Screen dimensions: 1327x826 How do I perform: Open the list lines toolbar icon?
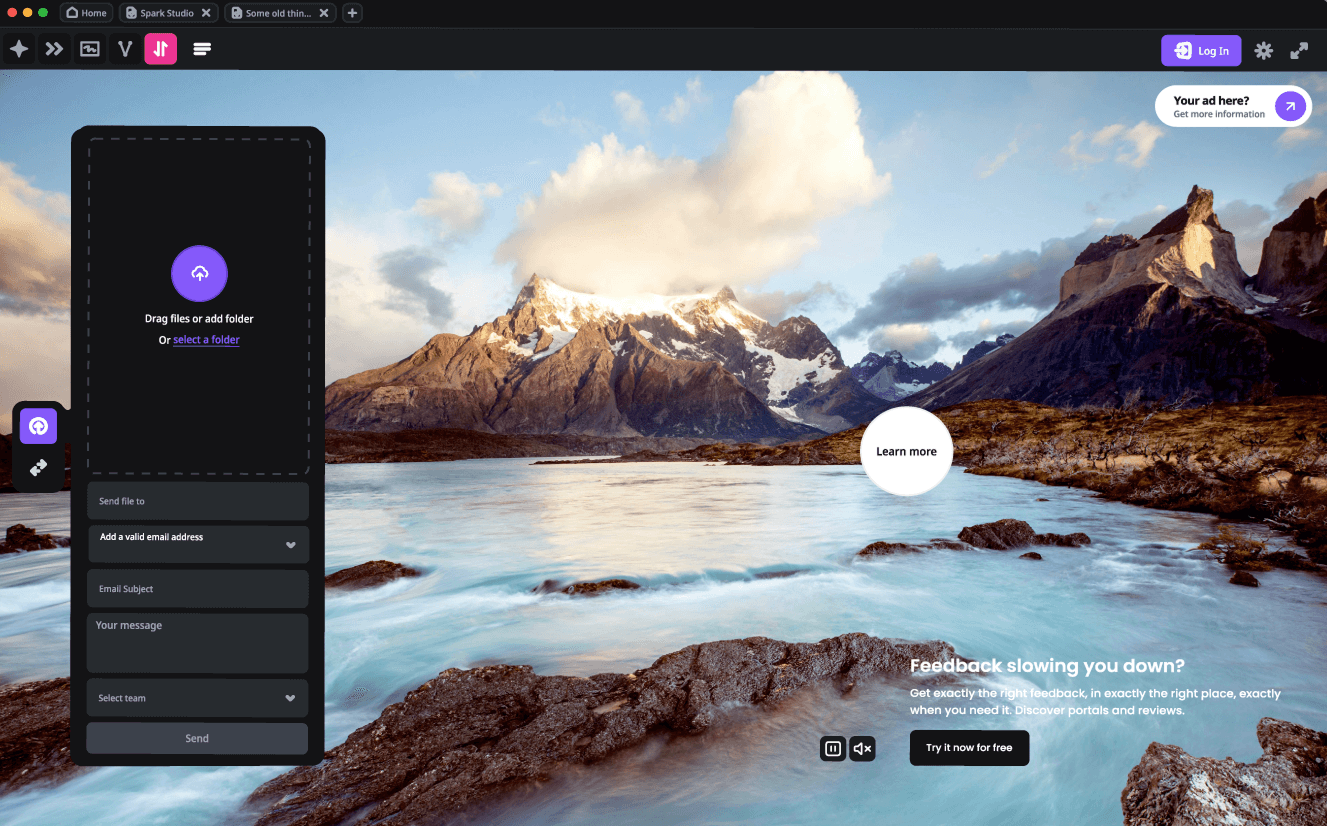tap(201, 49)
